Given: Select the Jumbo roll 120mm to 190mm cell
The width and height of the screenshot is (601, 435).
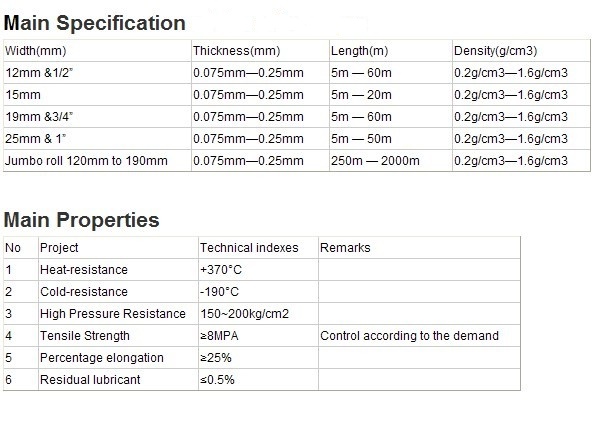Looking at the screenshot, I should tap(86, 160).
